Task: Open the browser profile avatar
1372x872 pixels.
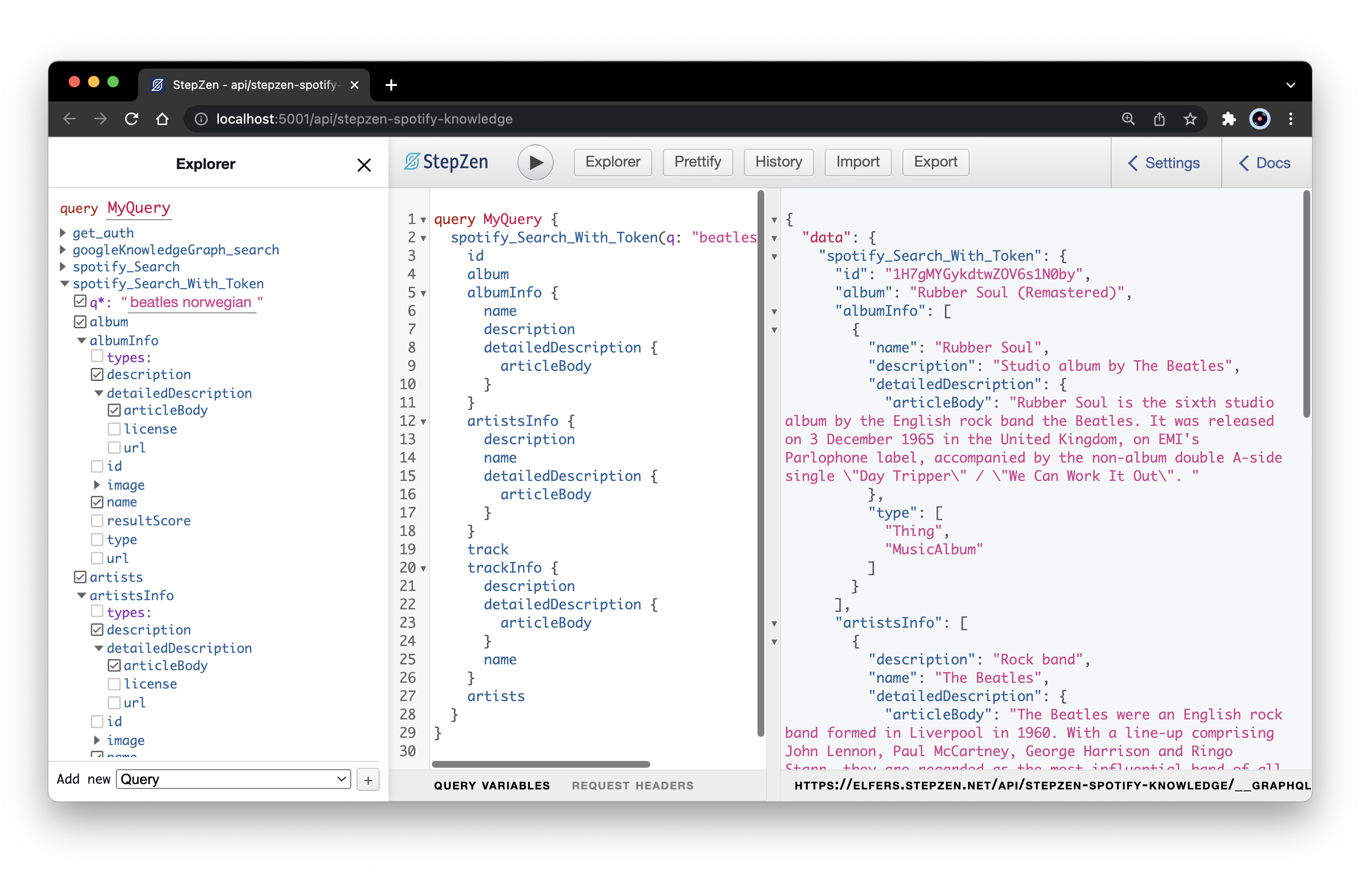Action: [1259, 118]
